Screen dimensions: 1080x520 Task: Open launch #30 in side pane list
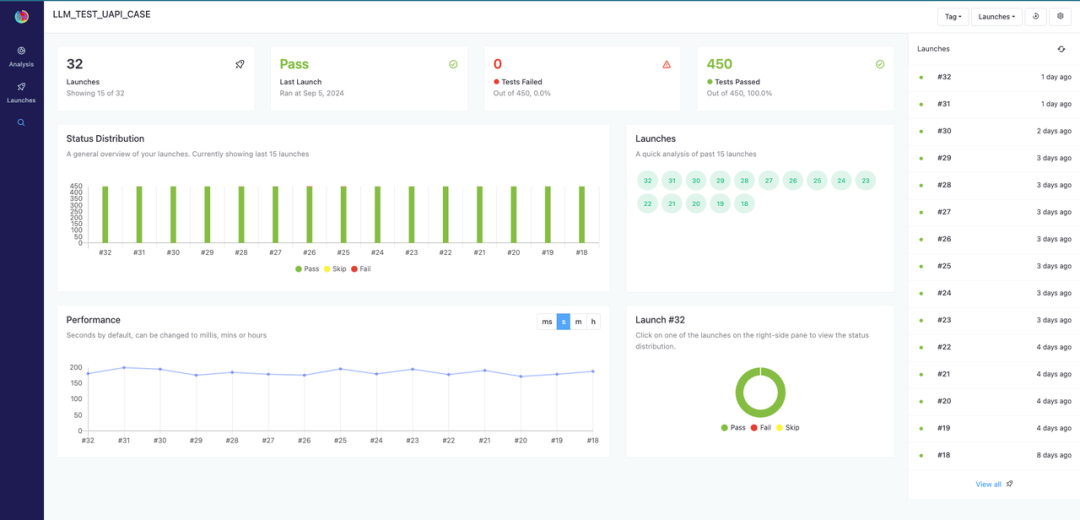click(994, 131)
